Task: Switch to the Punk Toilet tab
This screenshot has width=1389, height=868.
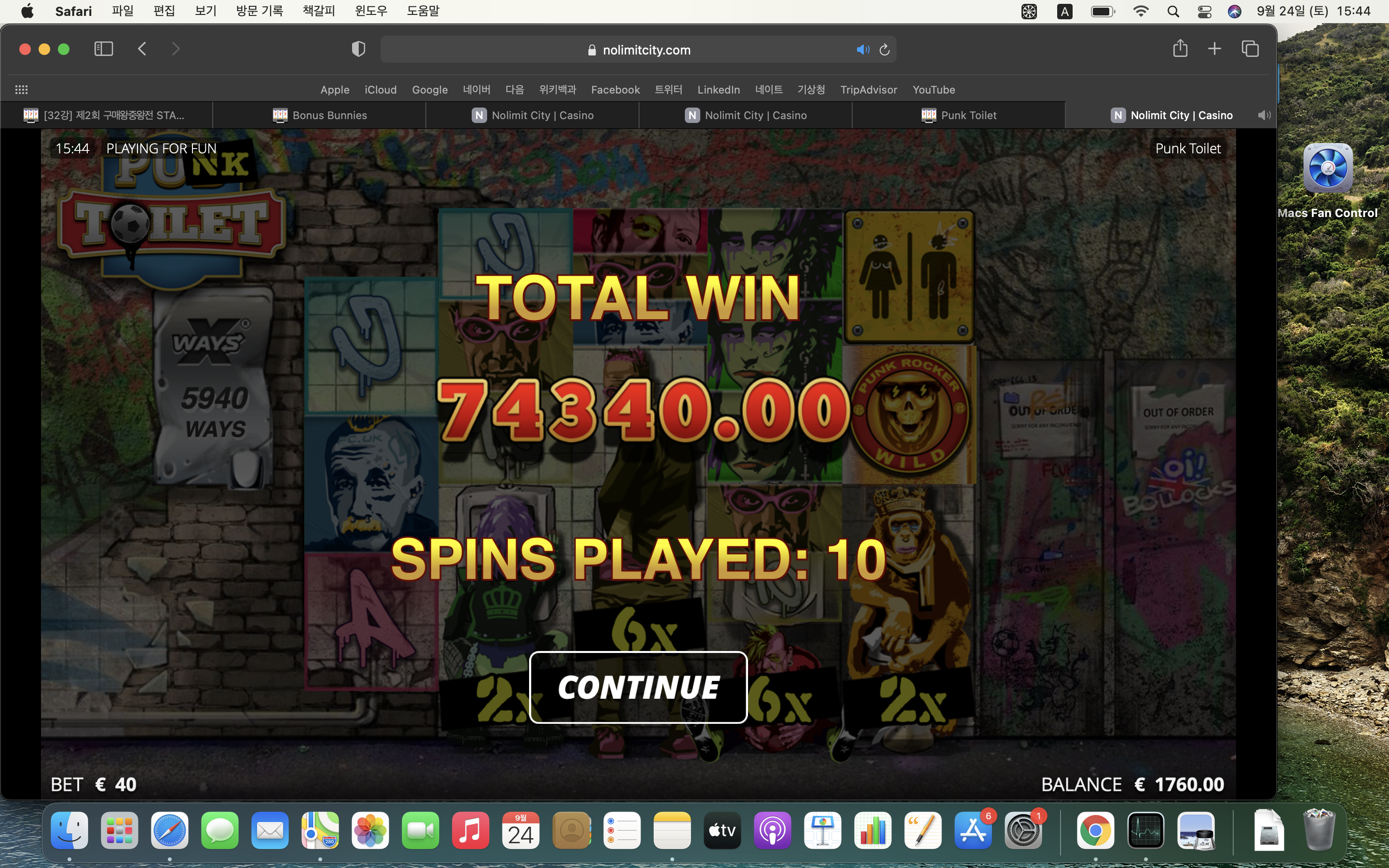Action: pyautogui.click(x=958, y=115)
